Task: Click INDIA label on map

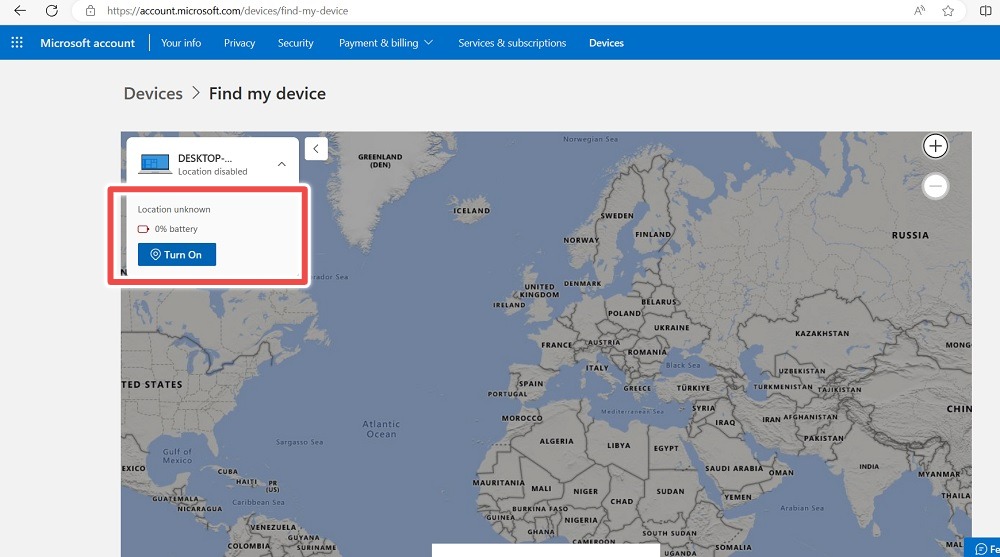Action: tap(869, 466)
